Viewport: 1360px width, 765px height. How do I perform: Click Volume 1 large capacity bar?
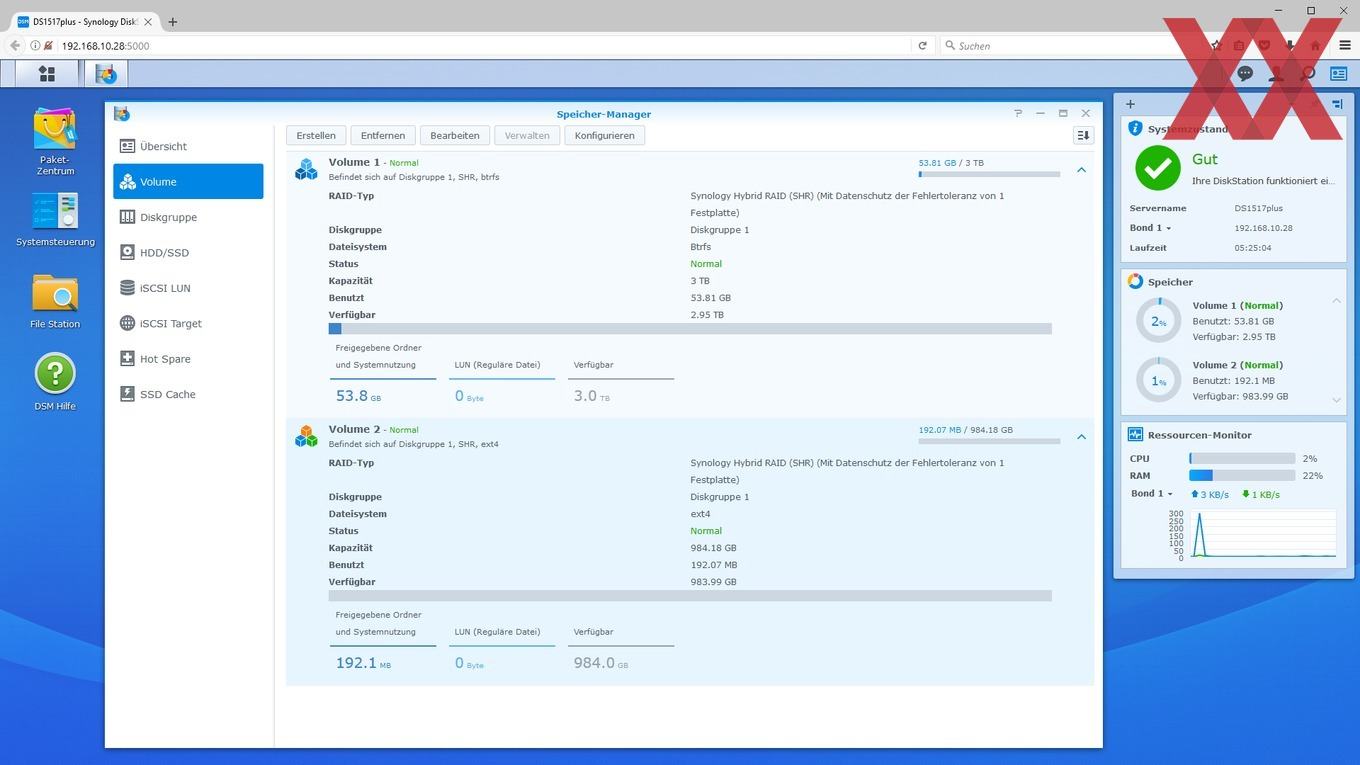pos(690,329)
